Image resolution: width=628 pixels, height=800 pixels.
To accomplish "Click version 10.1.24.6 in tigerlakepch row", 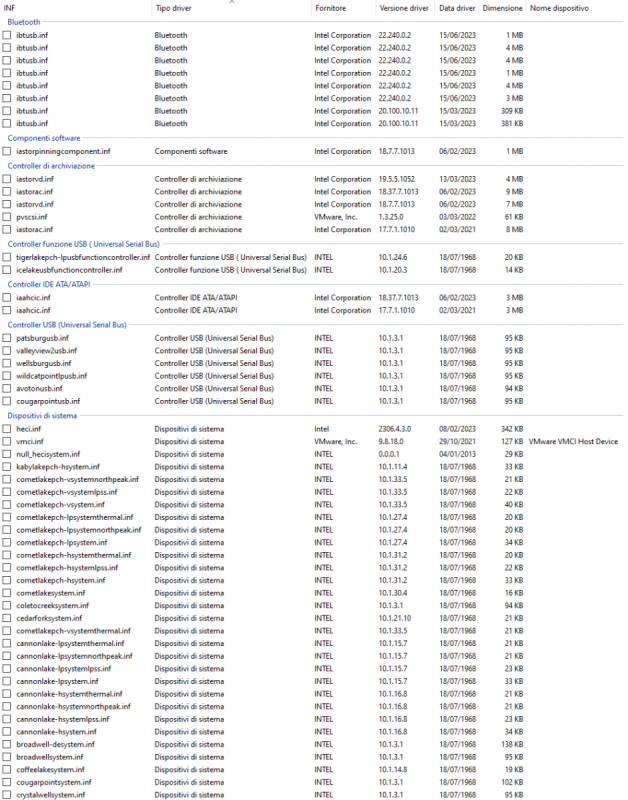I will coord(393,257).
